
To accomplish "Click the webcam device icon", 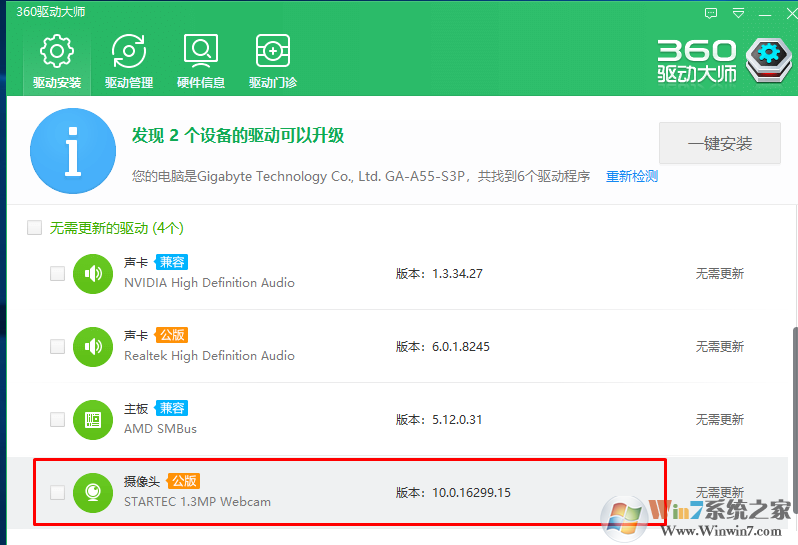I will click(93, 493).
